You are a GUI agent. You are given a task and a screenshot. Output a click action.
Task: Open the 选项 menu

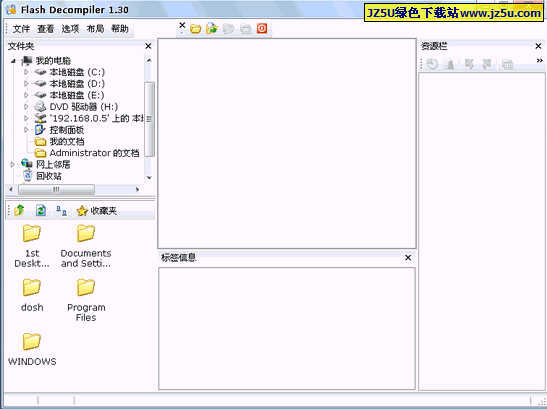pos(70,29)
